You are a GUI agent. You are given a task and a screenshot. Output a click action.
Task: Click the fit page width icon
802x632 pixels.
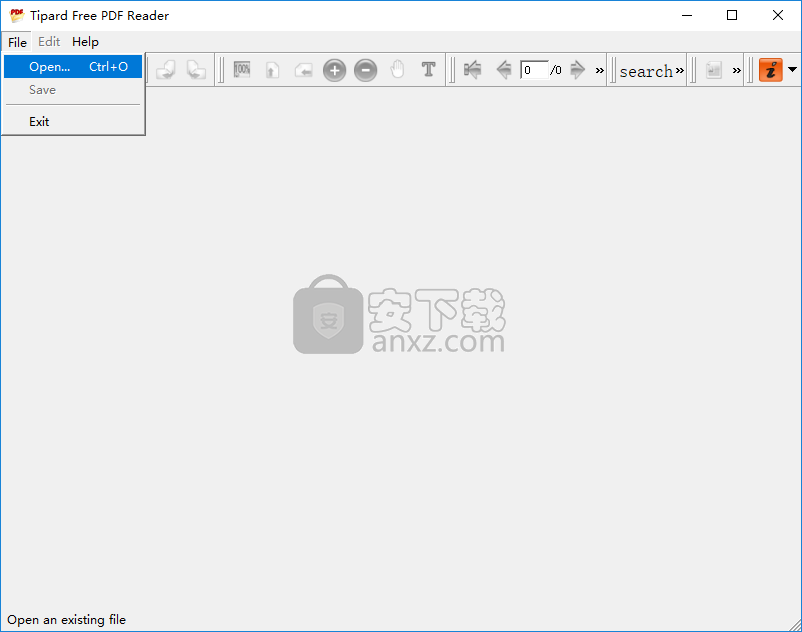coord(303,70)
